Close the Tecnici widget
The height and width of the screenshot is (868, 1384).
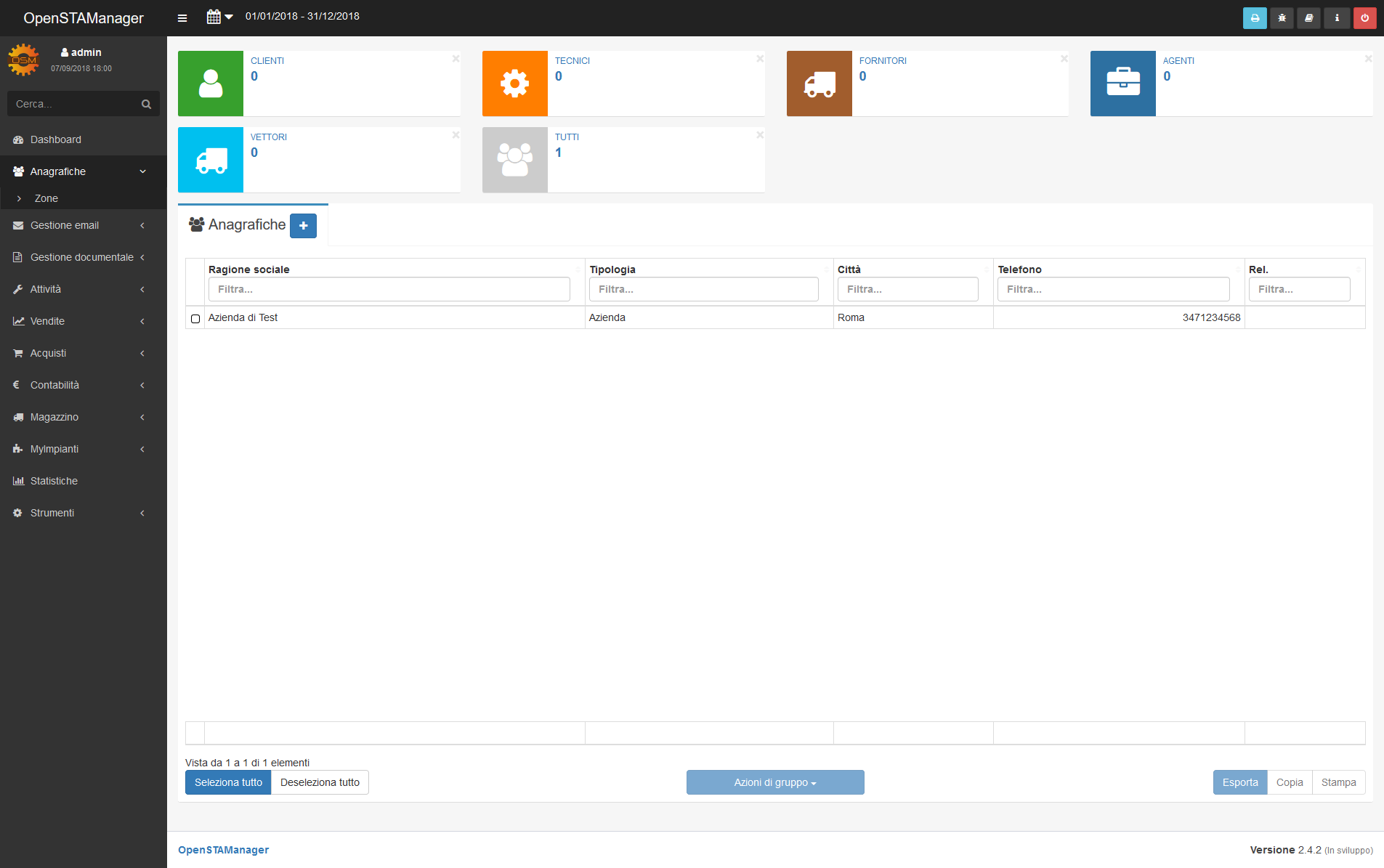[760, 59]
